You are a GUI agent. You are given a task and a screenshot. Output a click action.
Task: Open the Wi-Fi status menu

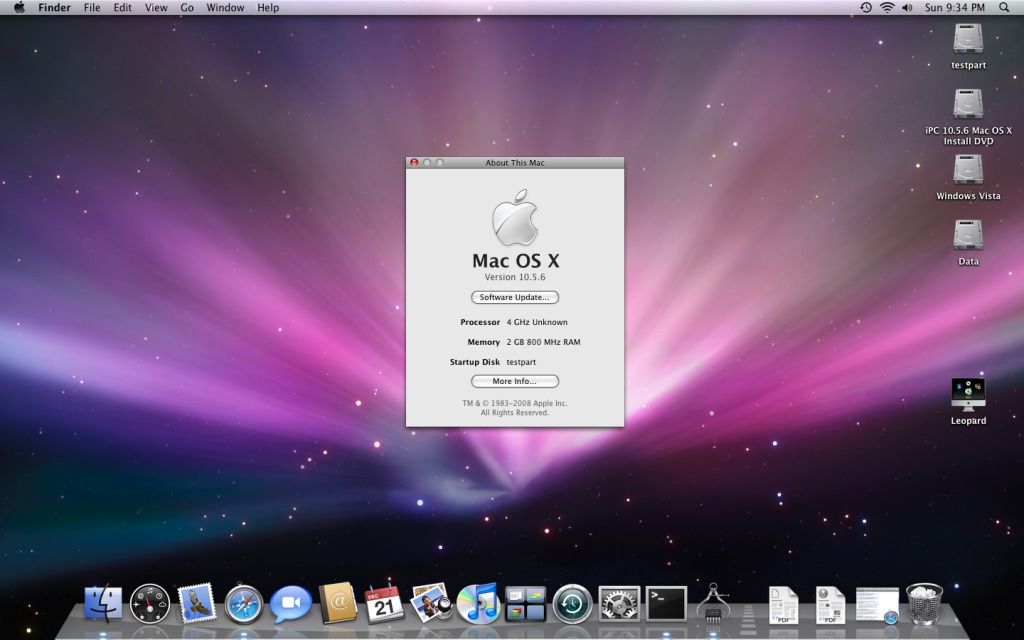[887, 7]
